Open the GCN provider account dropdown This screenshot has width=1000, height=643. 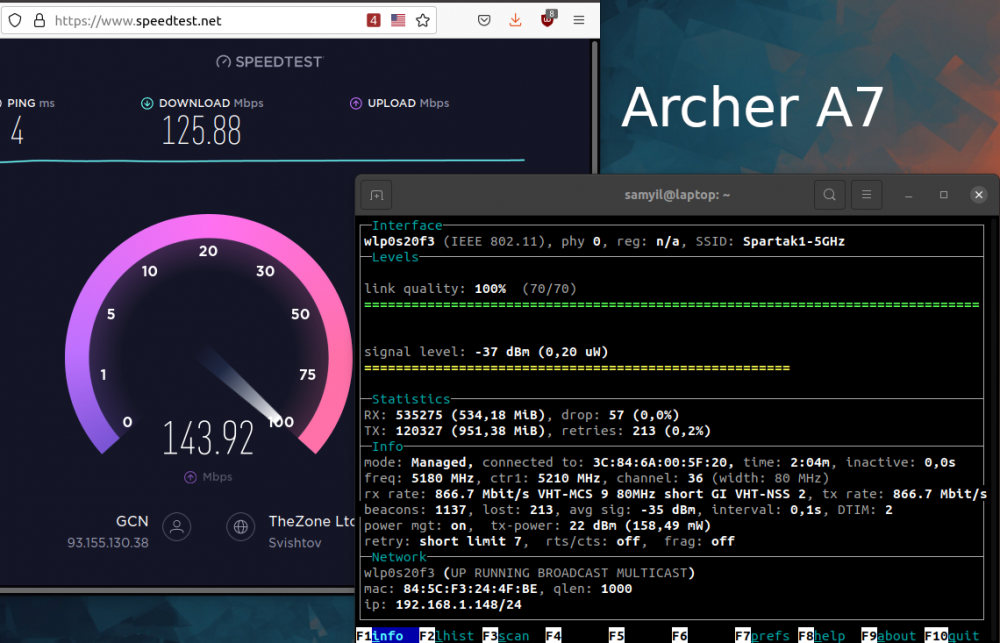click(x=177, y=527)
